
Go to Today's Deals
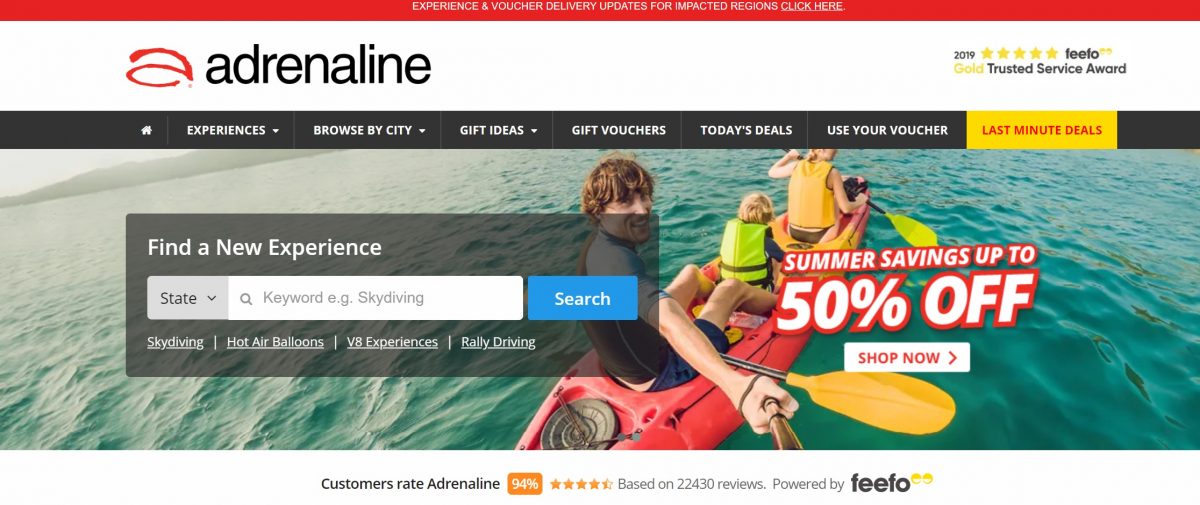746,130
